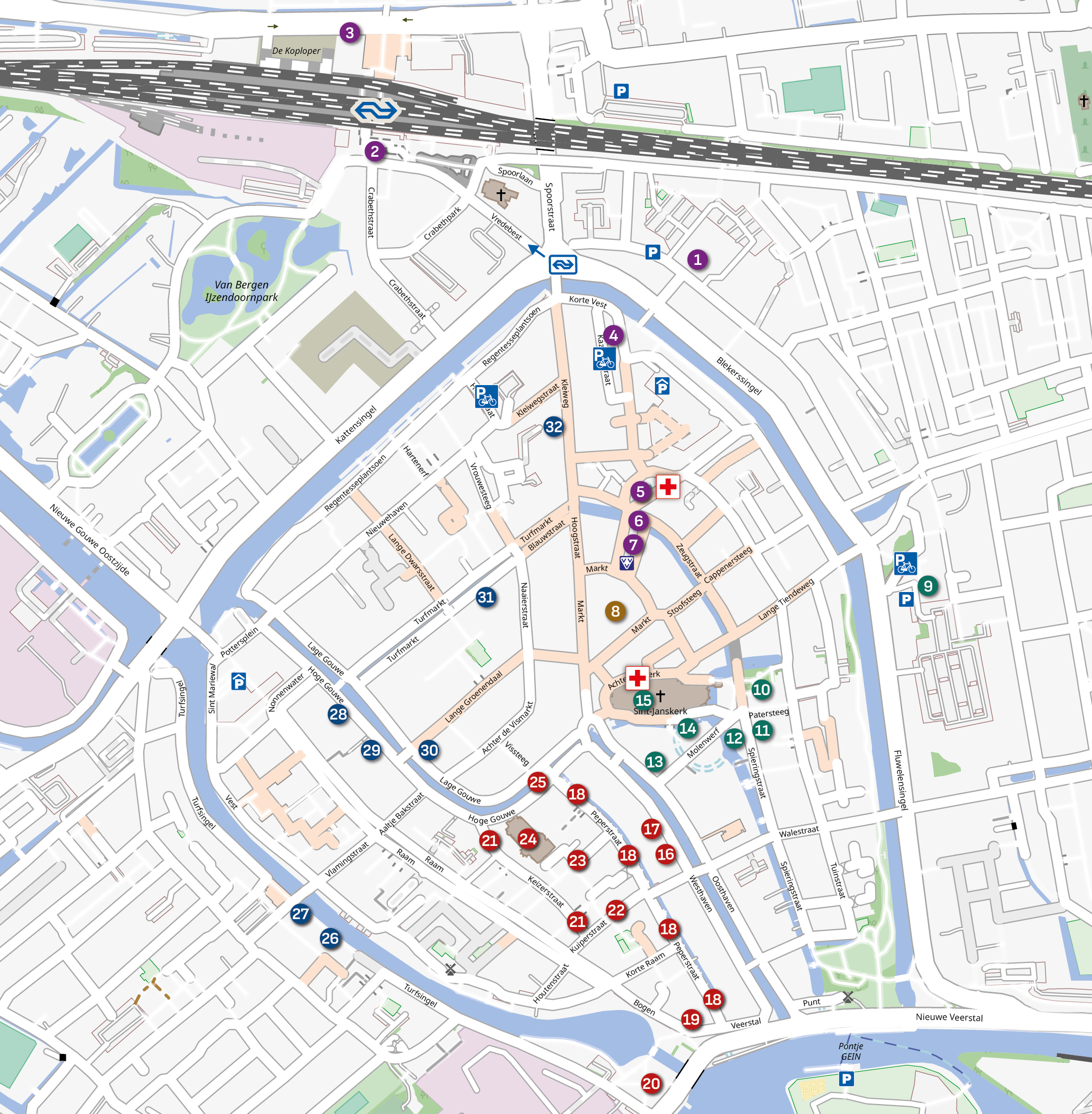Select brown marker number 8 on Markt

(615, 611)
